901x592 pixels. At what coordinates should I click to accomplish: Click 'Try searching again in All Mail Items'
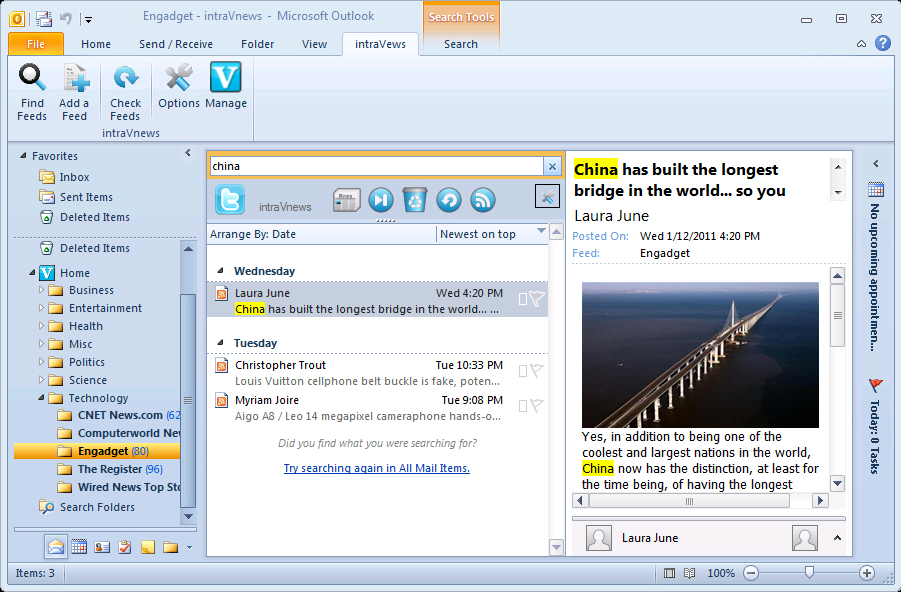[x=376, y=468]
